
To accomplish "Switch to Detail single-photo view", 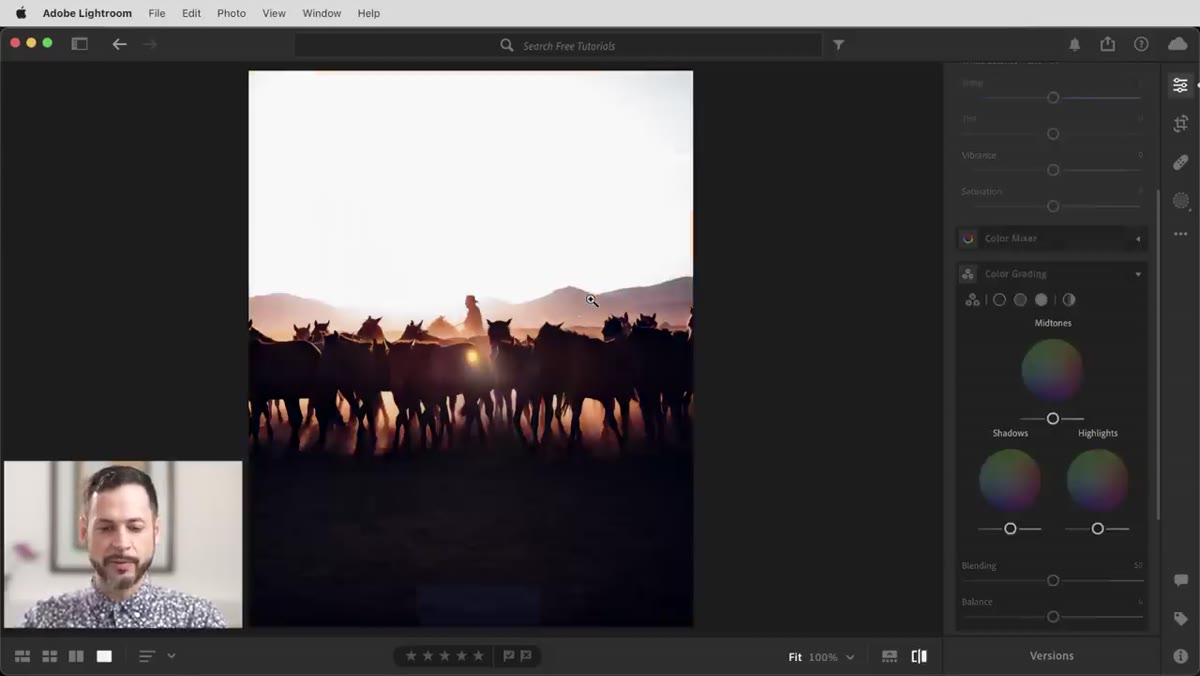I will click(x=104, y=656).
